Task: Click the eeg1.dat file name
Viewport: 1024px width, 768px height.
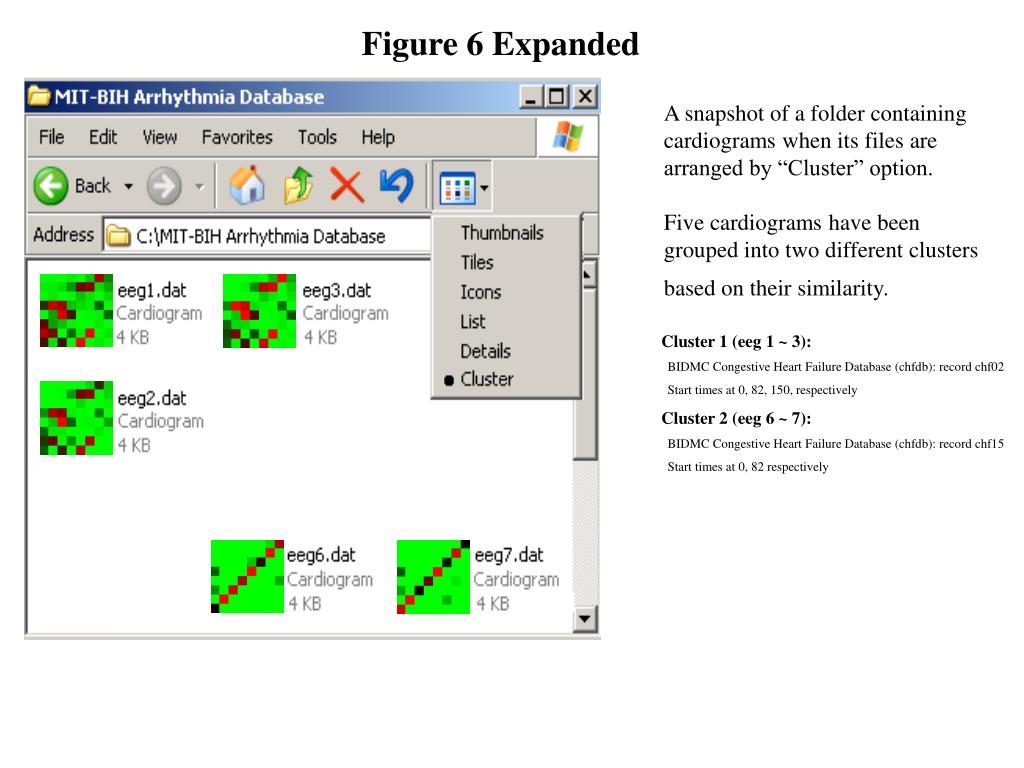Action: (152, 291)
